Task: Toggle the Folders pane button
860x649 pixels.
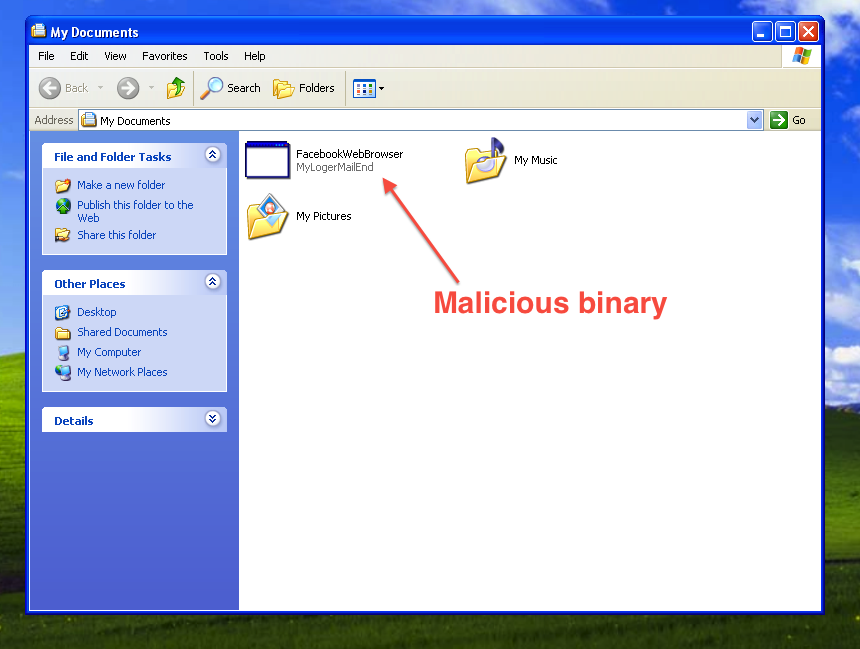Action: 304,88
